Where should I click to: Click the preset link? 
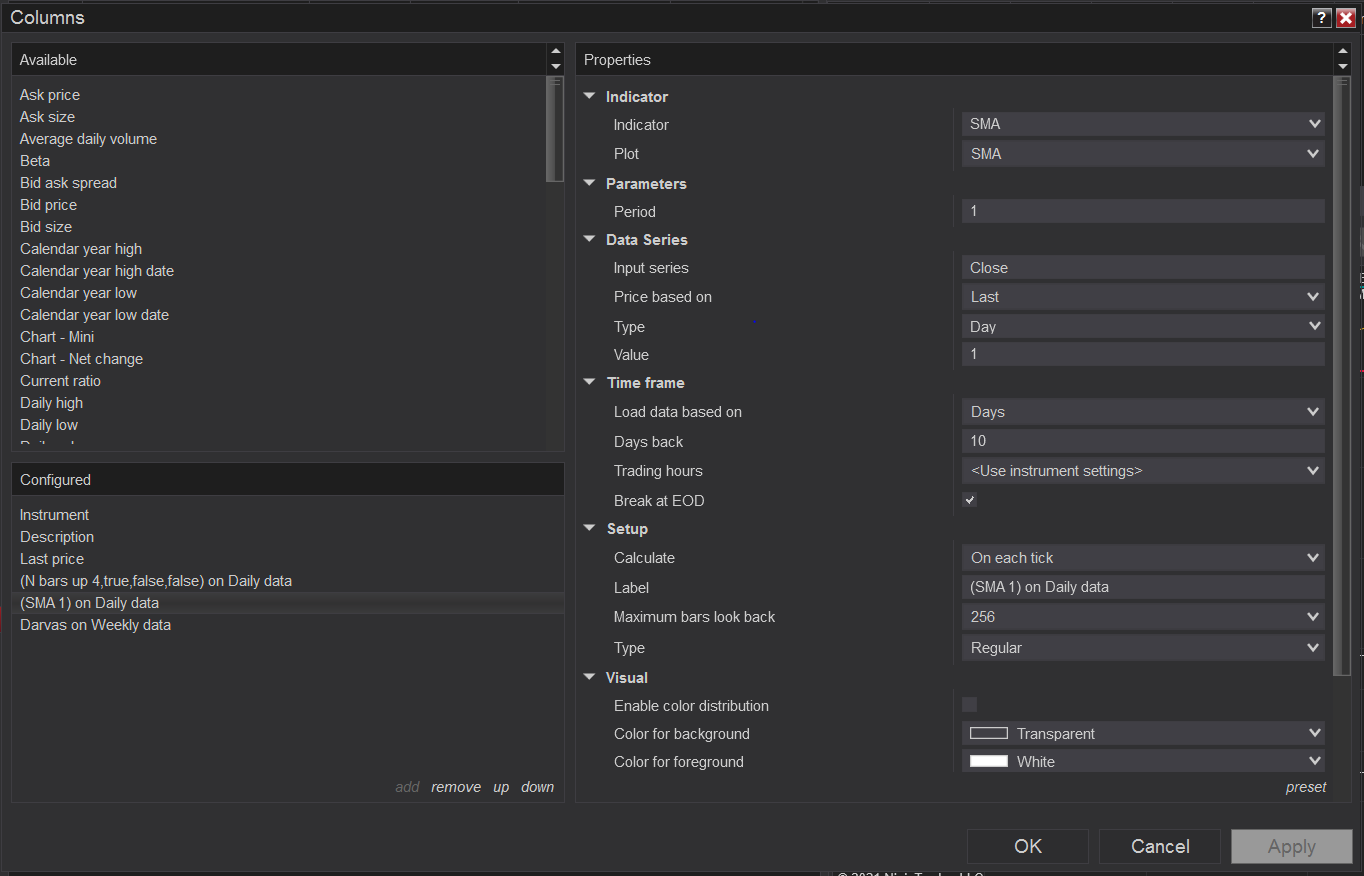tap(1306, 787)
